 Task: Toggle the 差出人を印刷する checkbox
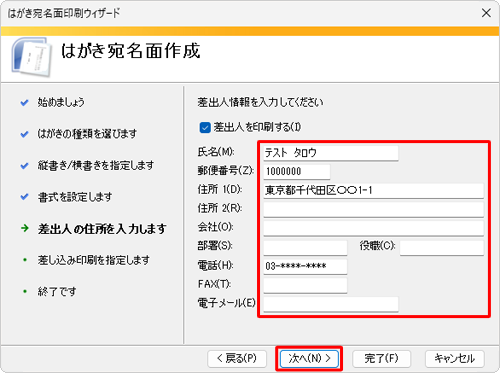tap(205, 127)
